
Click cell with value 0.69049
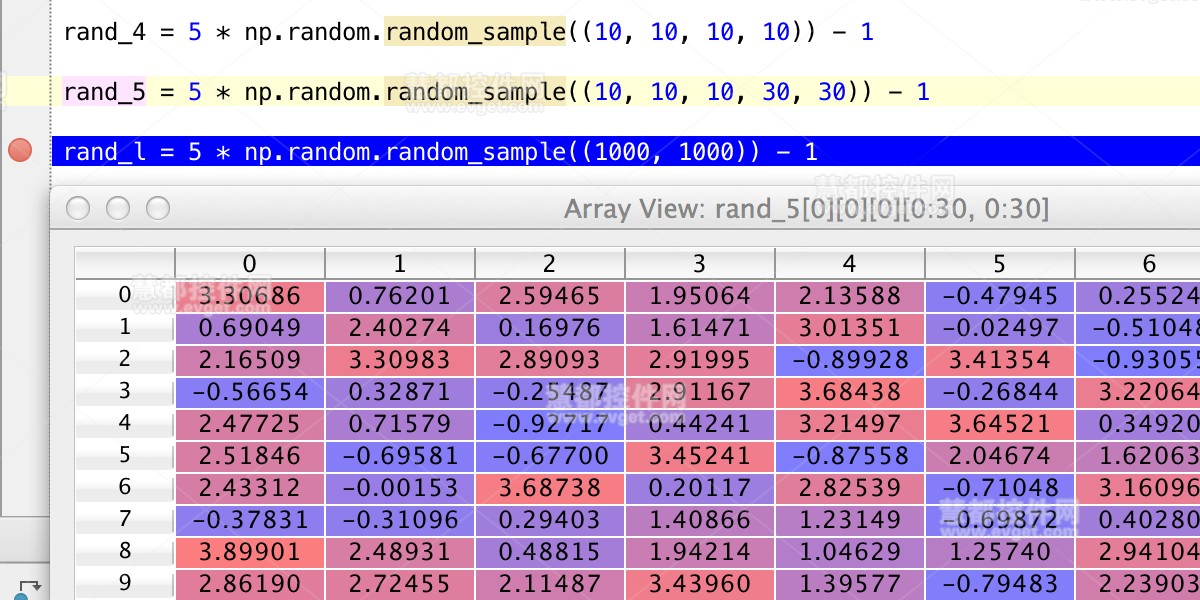pyautogui.click(x=250, y=328)
